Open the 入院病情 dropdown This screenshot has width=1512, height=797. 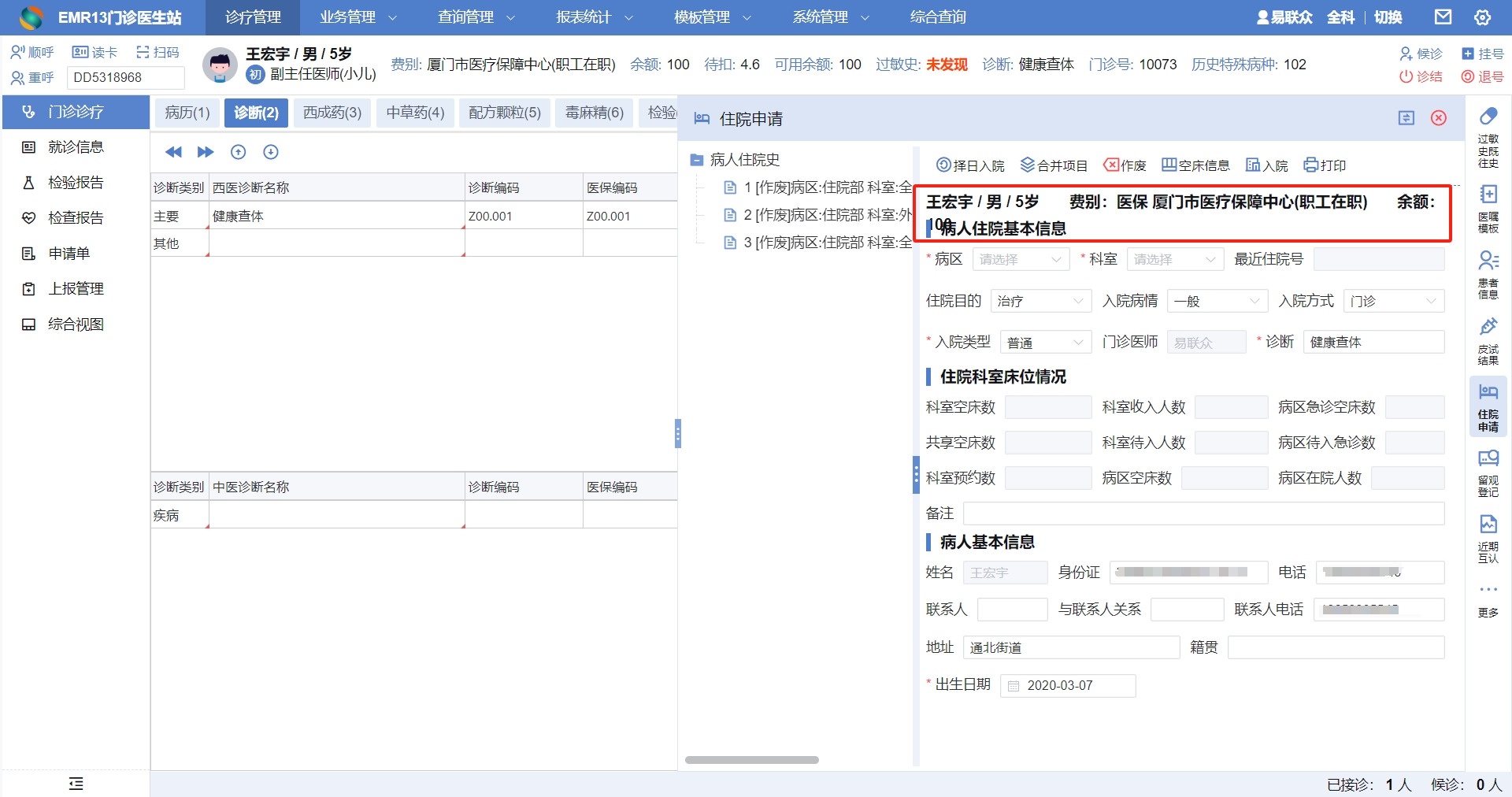[x=1217, y=301]
